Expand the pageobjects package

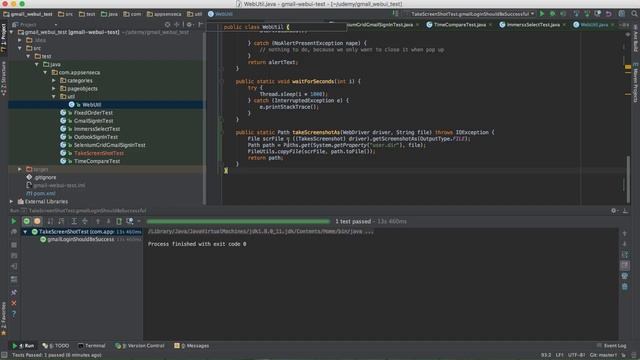[x=54, y=89]
